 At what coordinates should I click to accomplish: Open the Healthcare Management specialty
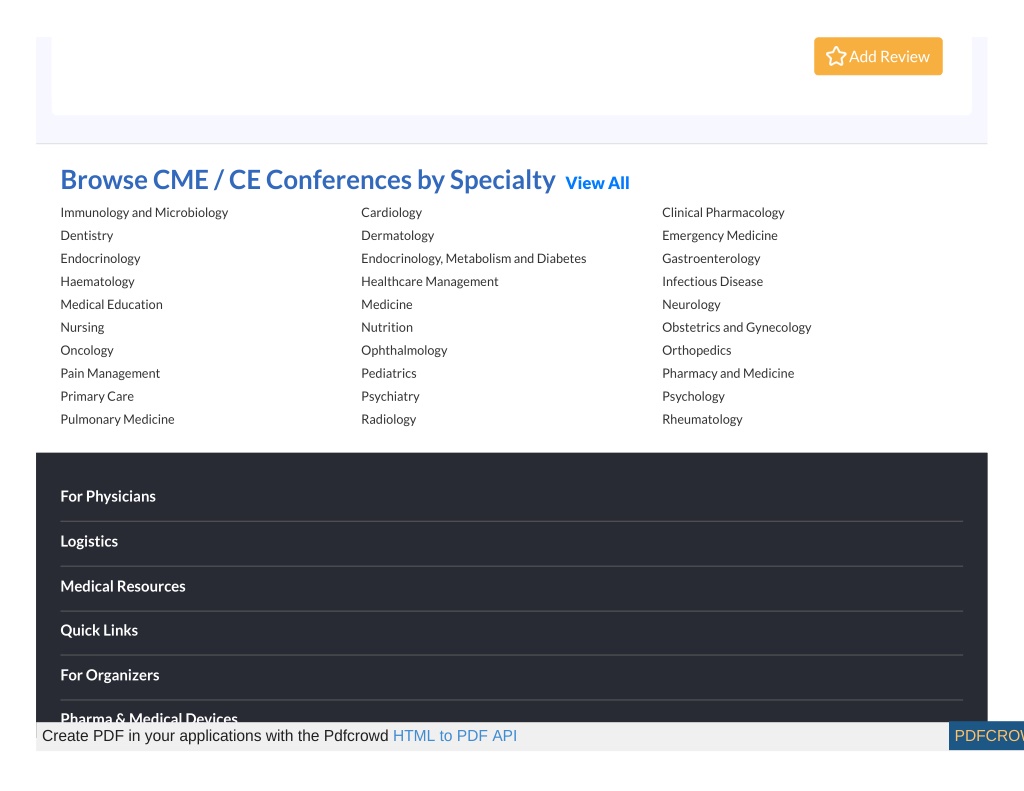point(430,282)
